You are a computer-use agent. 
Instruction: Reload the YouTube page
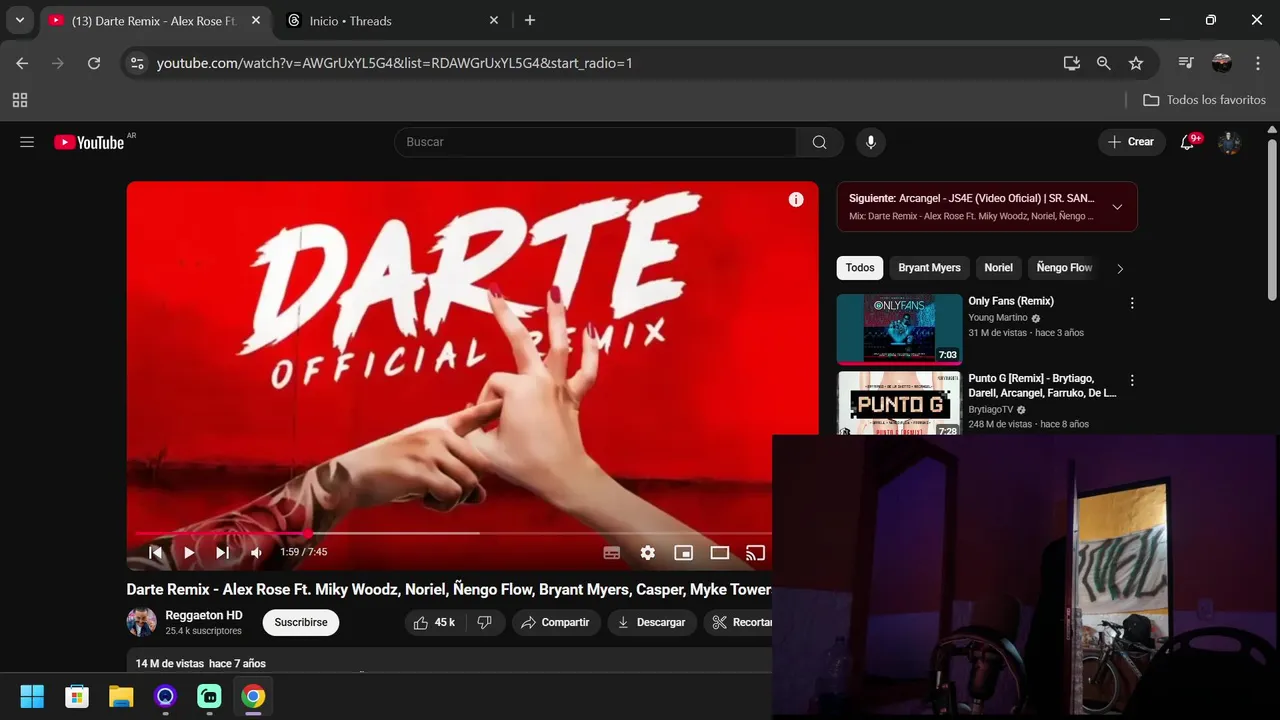pyautogui.click(x=94, y=63)
